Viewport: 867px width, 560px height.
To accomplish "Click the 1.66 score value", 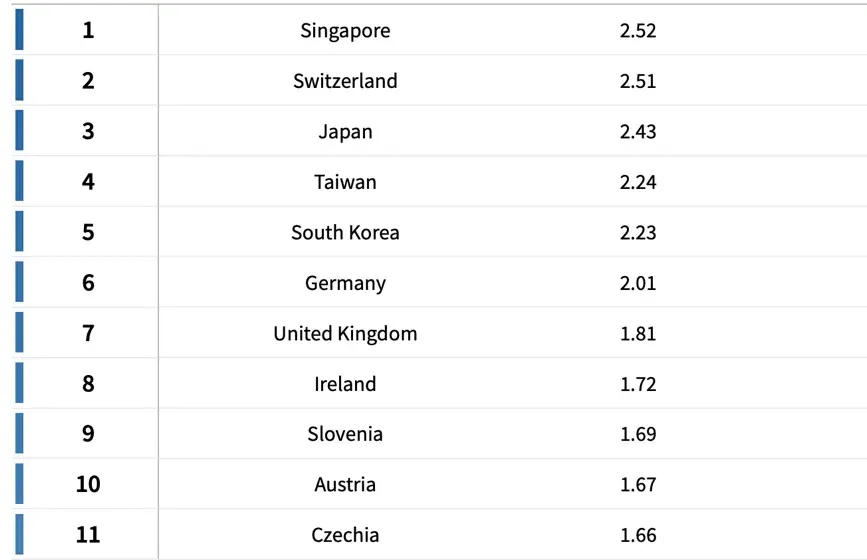I will click(638, 535).
